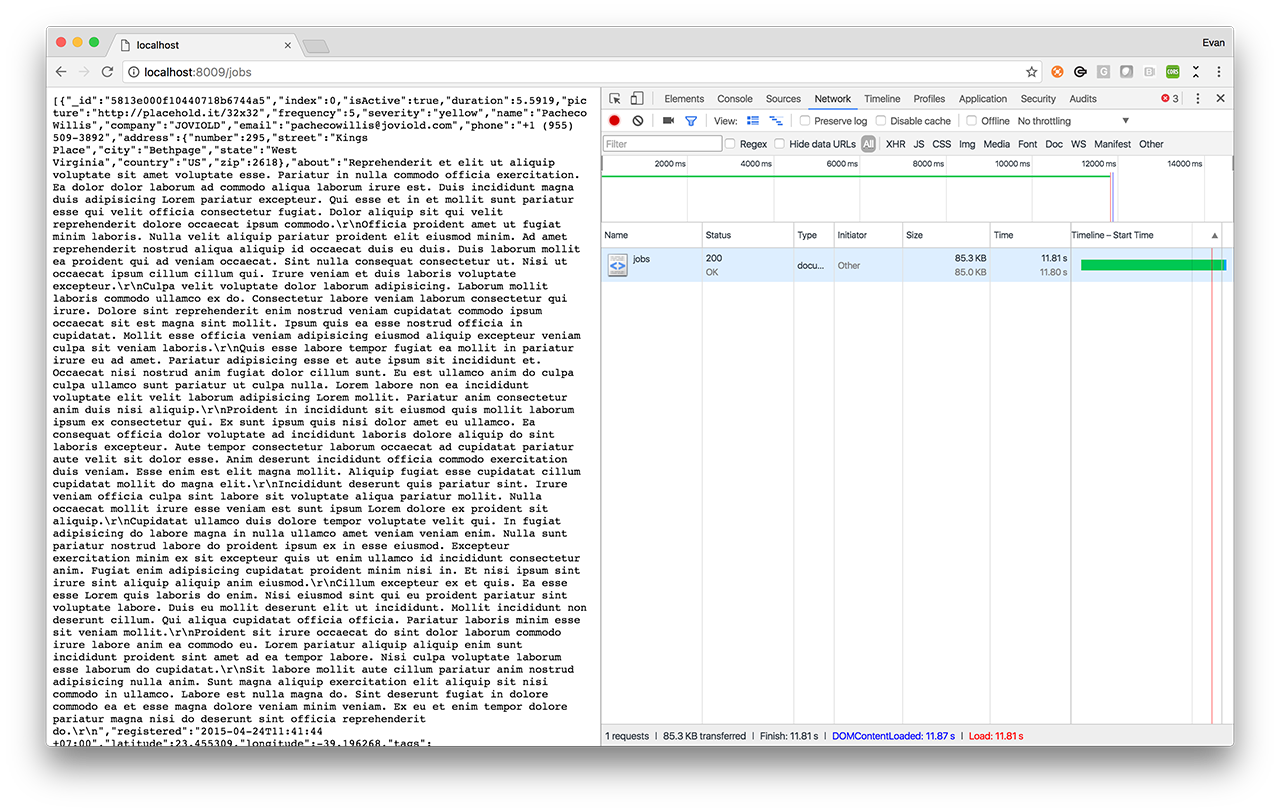
Task: Reload the localhost page
Action: click(x=107, y=72)
